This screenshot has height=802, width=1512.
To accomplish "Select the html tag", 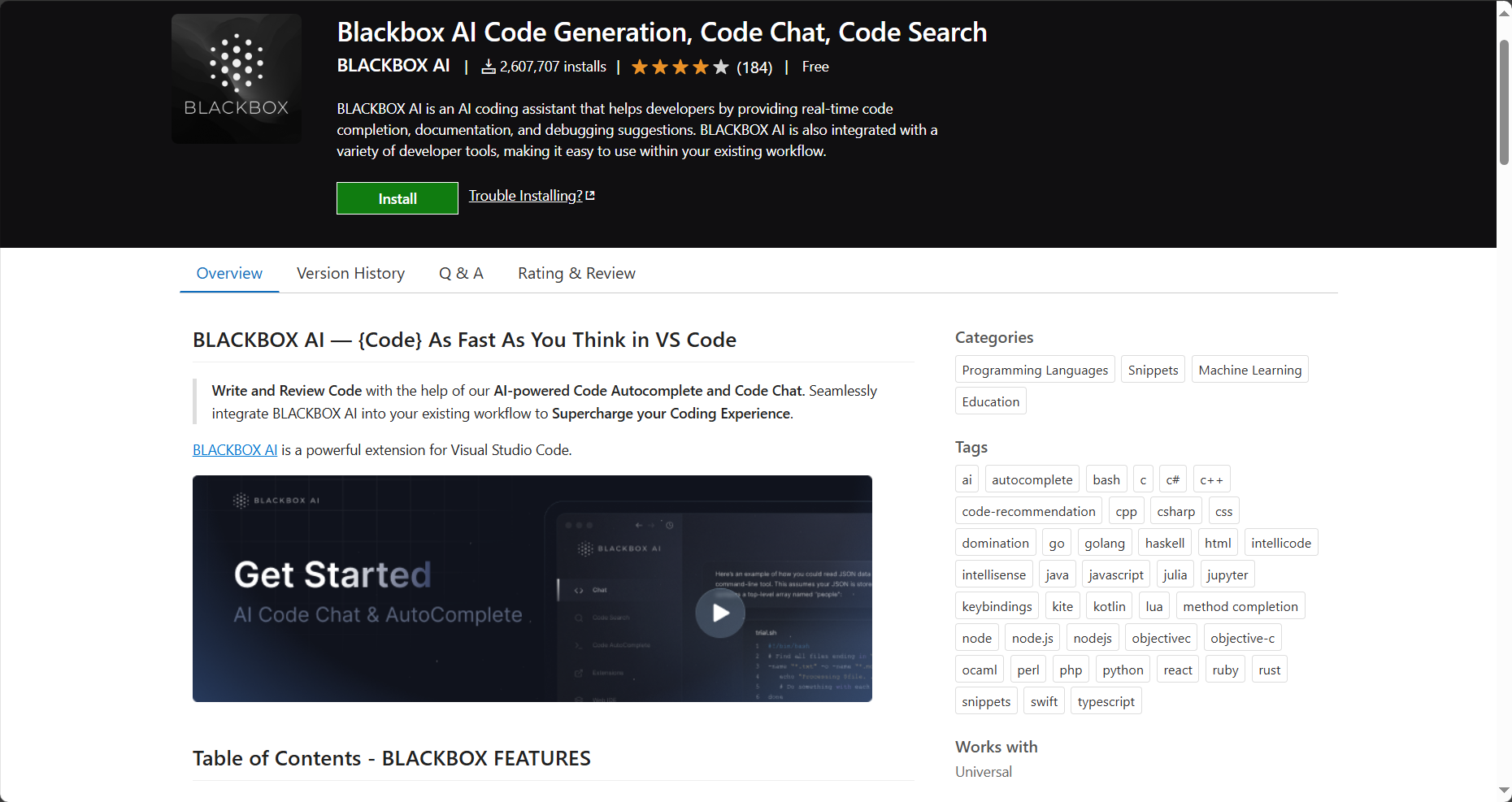I will pos(1219,543).
